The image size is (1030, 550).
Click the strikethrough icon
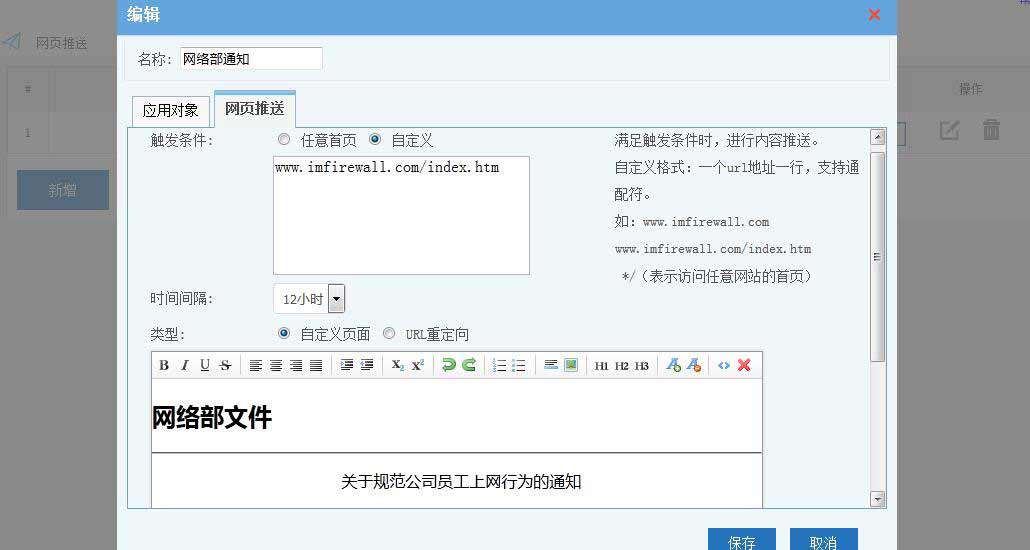pyautogui.click(x=225, y=366)
